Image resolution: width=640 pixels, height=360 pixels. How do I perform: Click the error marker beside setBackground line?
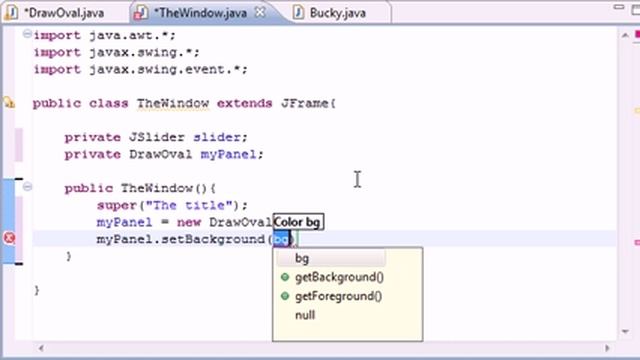(x=9, y=238)
